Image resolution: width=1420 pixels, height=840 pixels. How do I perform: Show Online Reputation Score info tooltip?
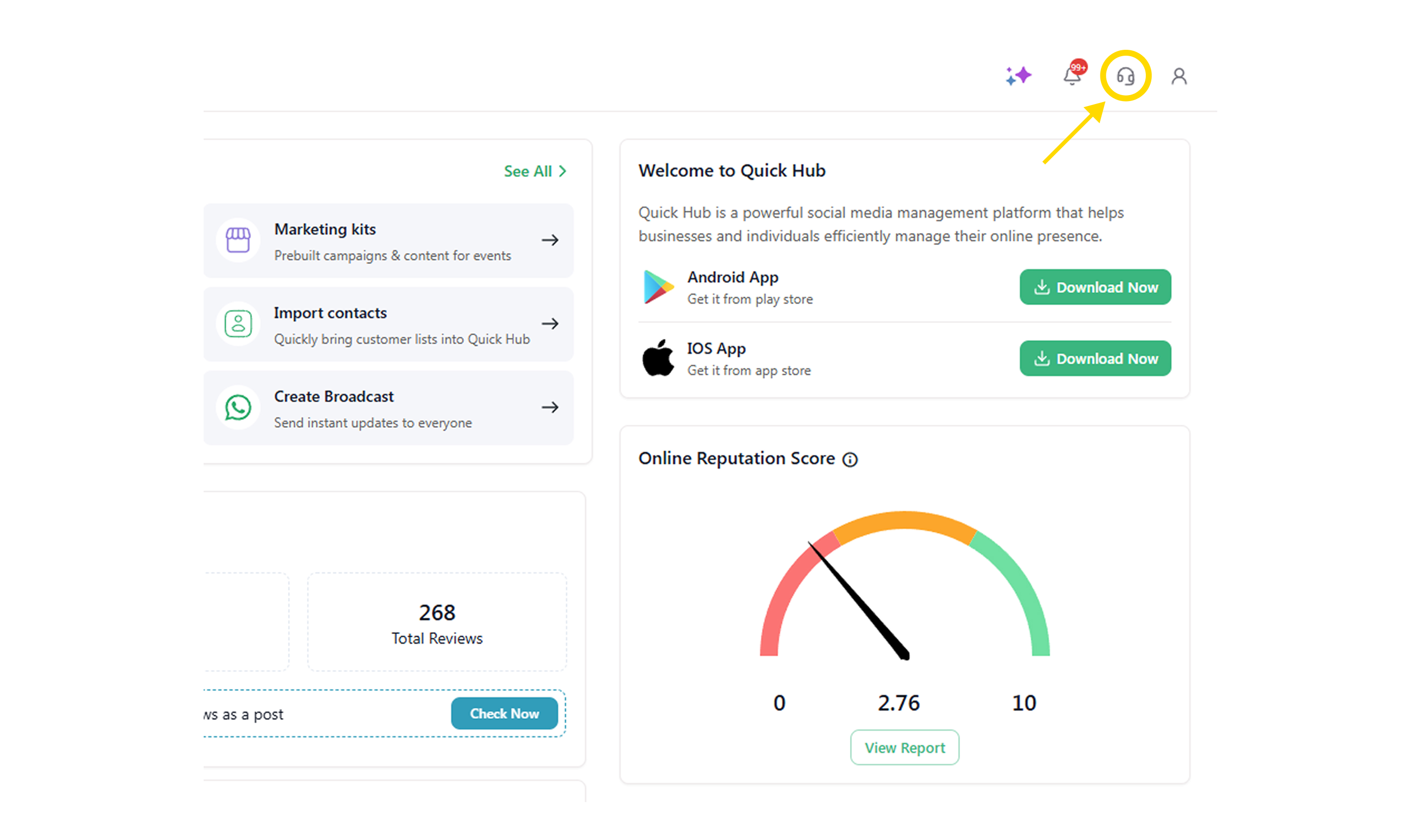[x=850, y=459]
